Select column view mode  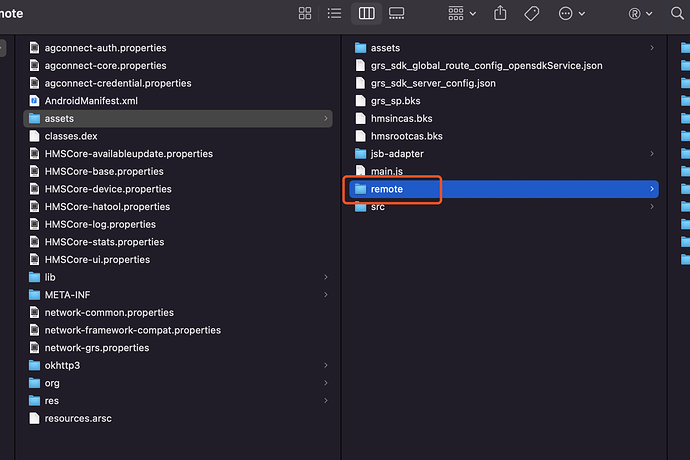[x=366, y=14]
